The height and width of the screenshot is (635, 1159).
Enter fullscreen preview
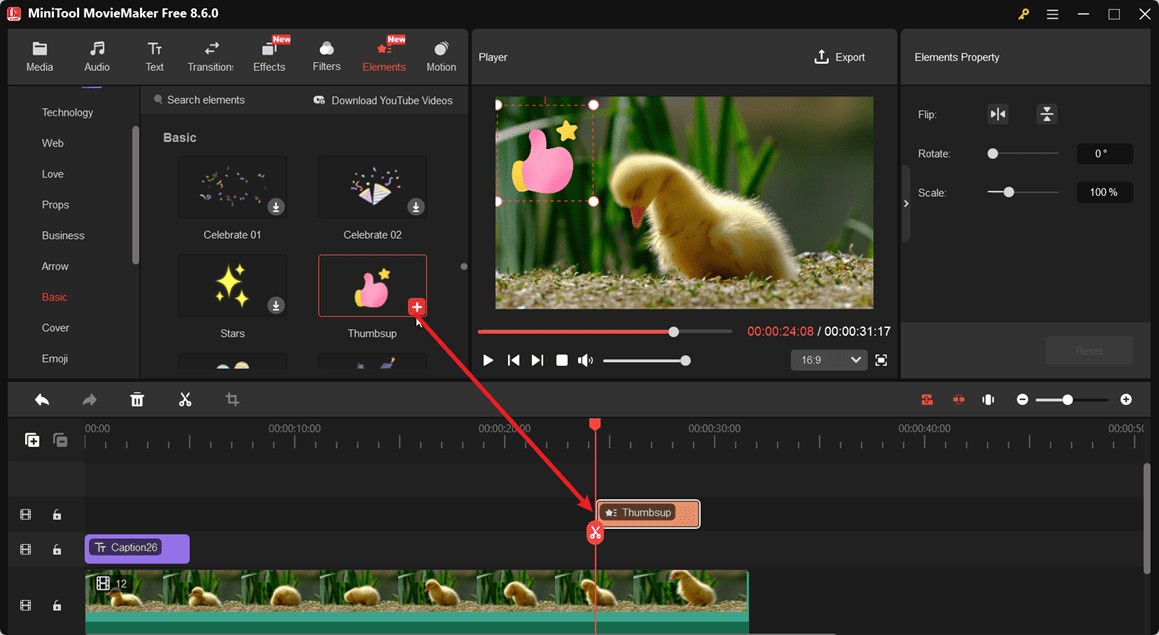point(881,360)
